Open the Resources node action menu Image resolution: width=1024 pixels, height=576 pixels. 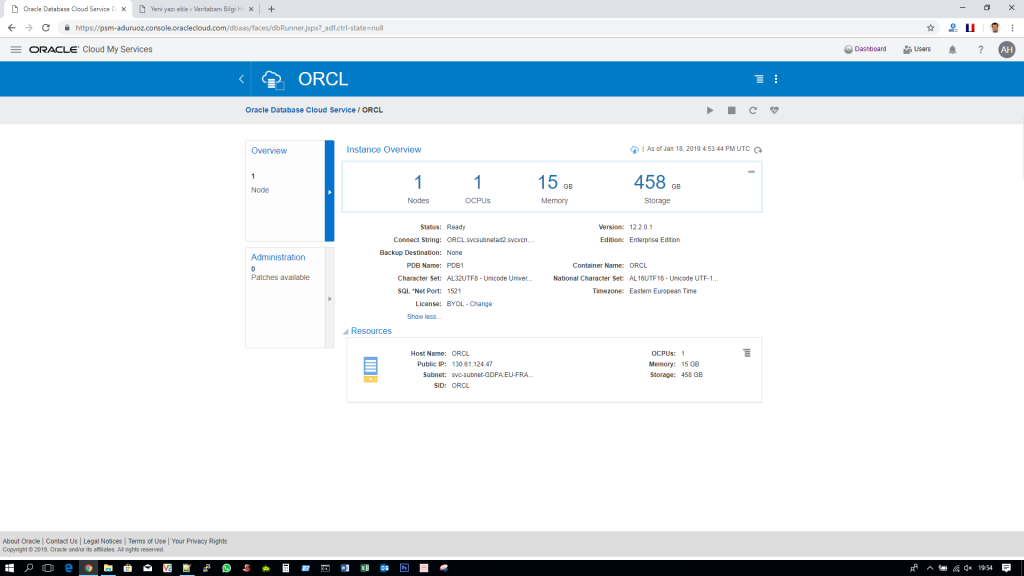point(746,353)
